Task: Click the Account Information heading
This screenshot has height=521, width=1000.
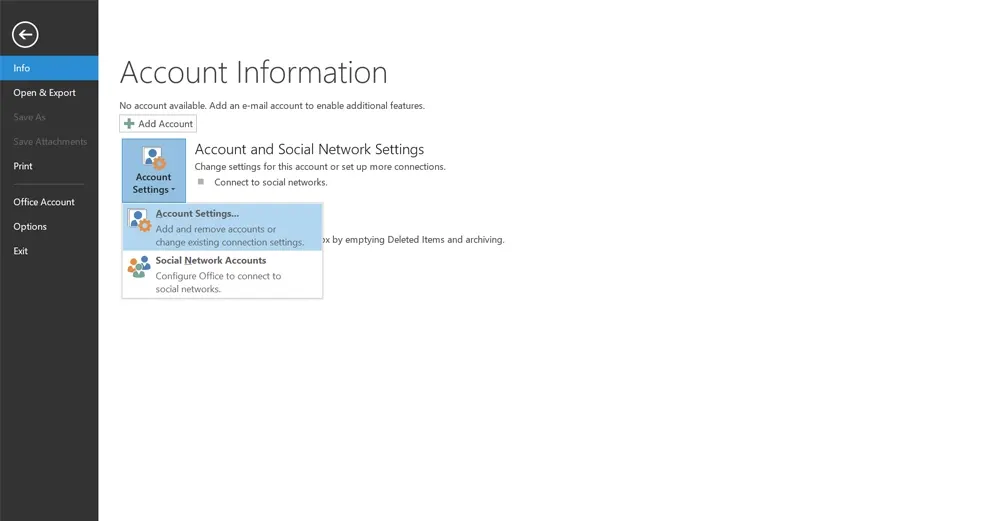Action: [x=253, y=72]
